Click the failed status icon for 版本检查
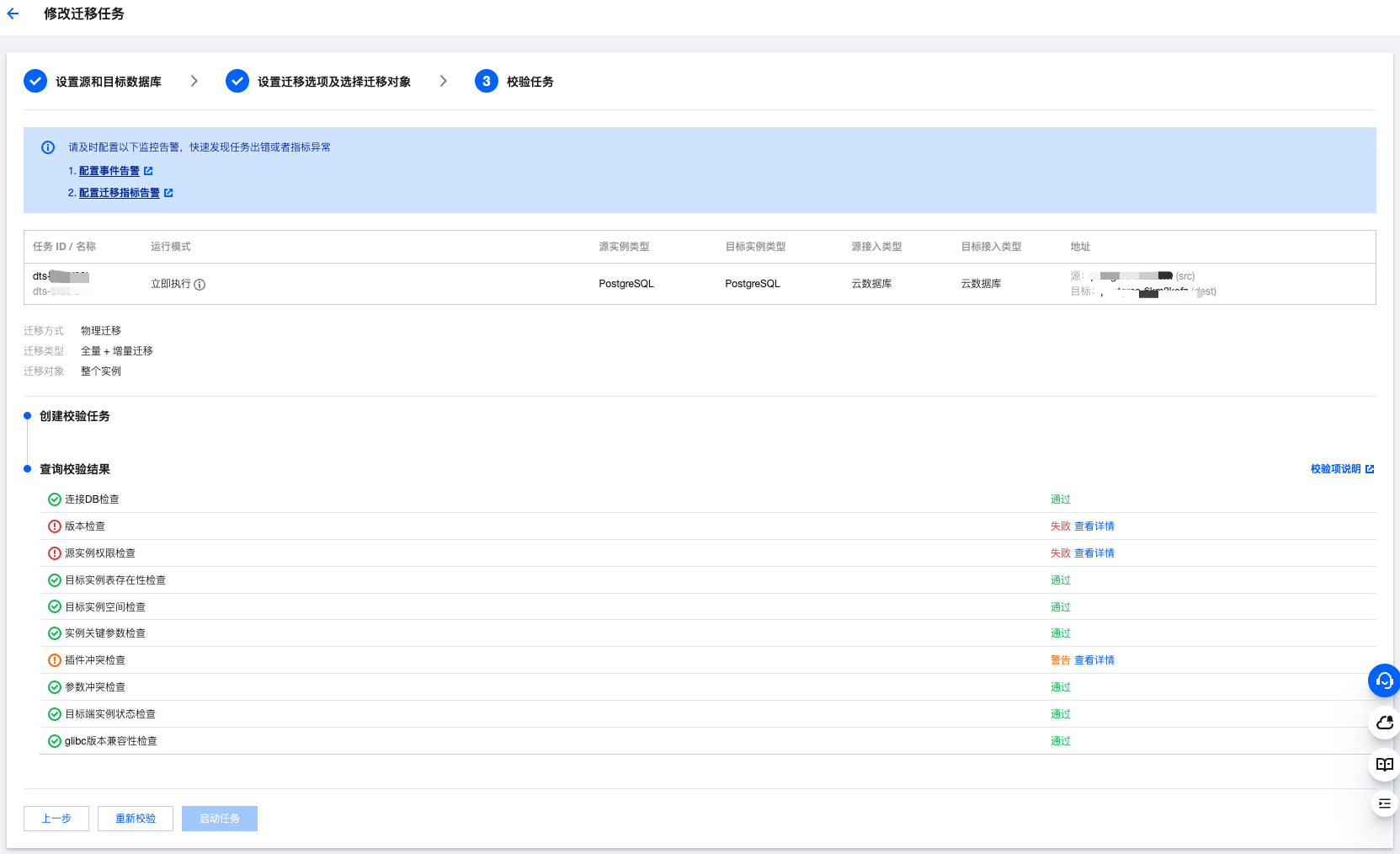This screenshot has height=854, width=1400. (x=55, y=526)
